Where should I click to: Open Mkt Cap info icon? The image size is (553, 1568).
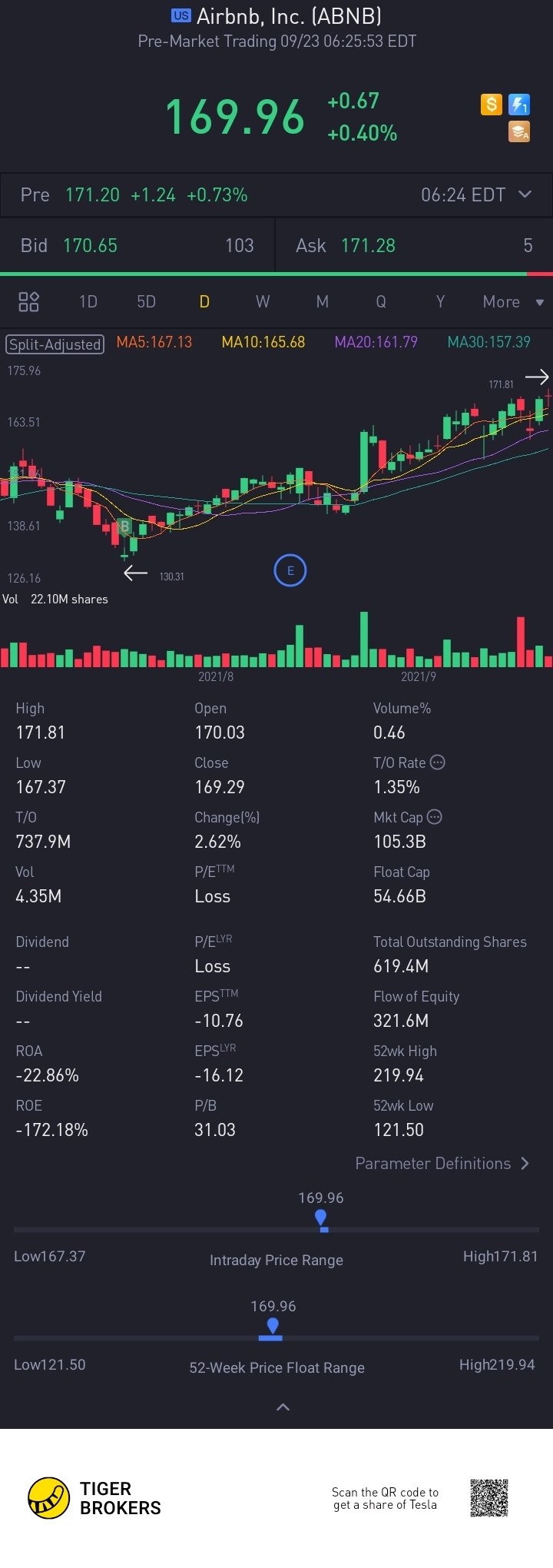point(435,817)
